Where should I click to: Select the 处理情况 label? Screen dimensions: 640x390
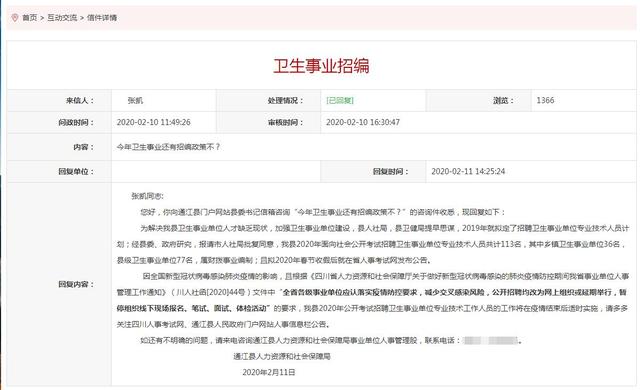[x=285, y=100]
